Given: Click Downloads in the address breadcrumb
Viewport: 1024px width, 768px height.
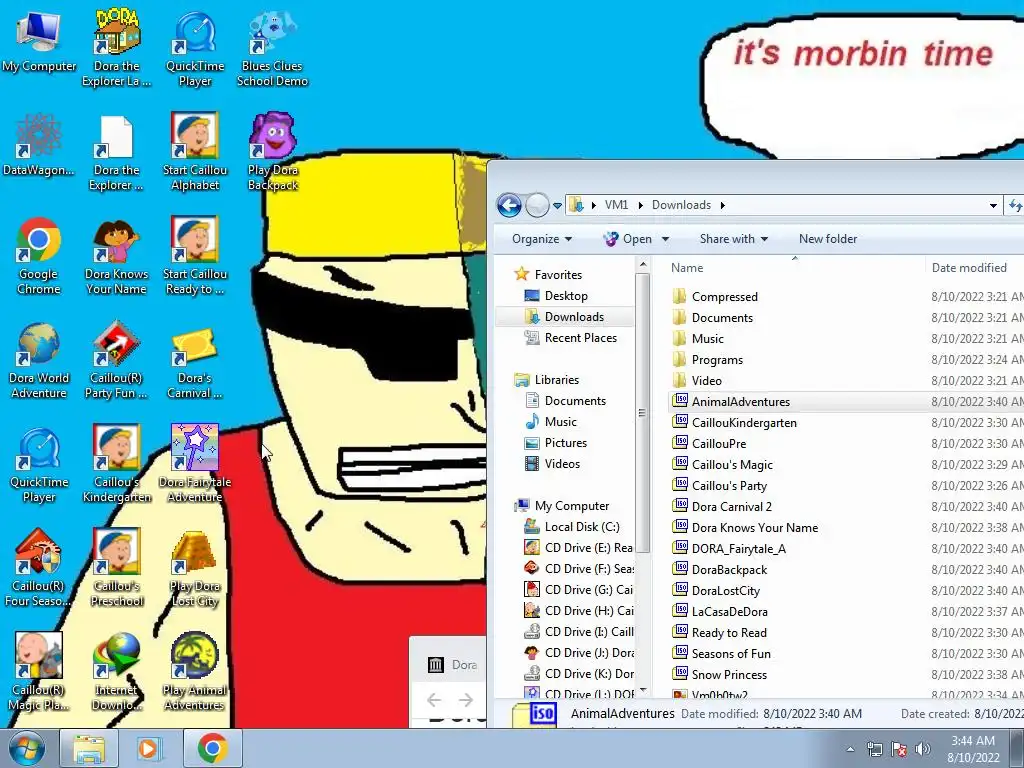Looking at the screenshot, I should pos(681,205).
